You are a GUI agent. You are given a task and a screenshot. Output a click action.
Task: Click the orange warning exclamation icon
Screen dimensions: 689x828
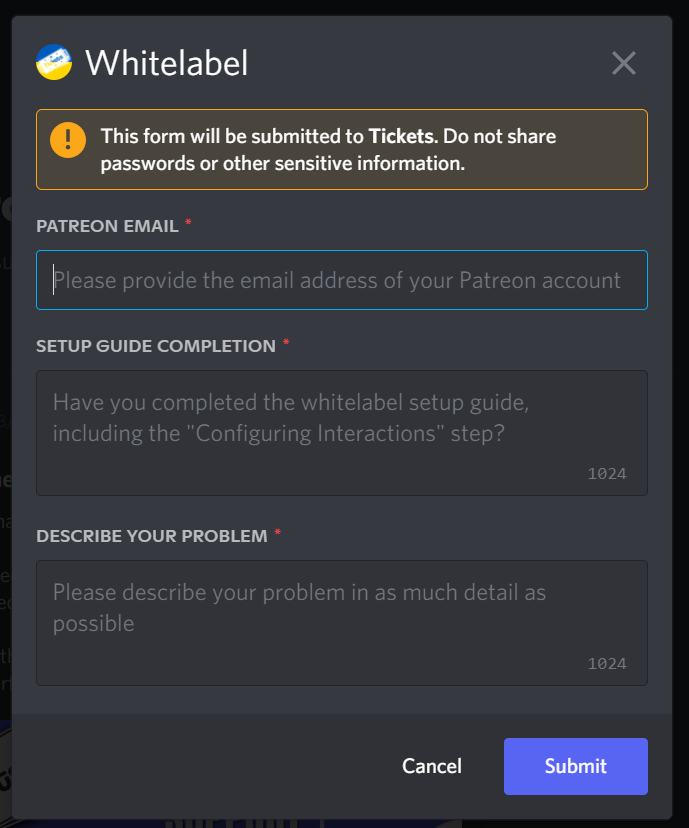[x=69, y=138]
